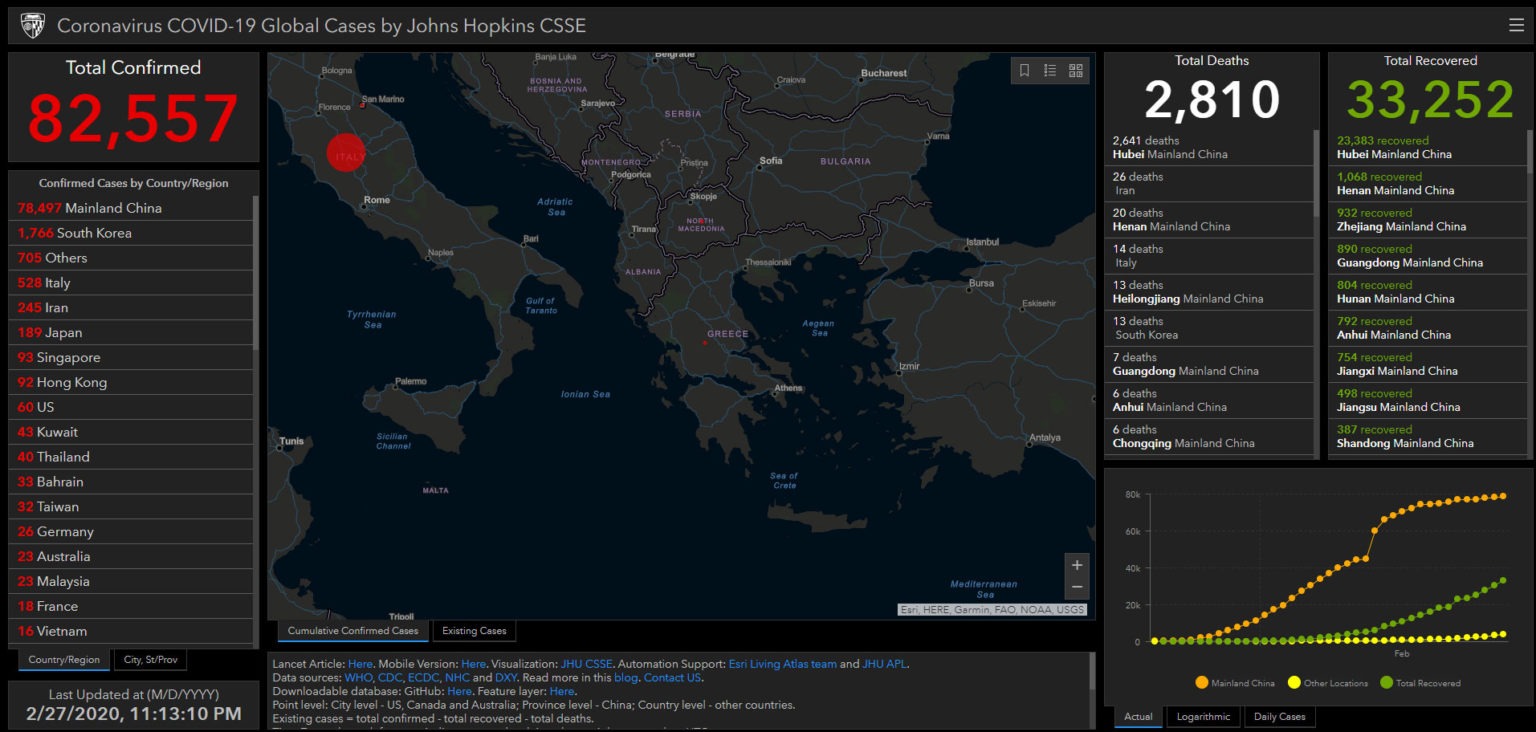Image resolution: width=1536 pixels, height=732 pixels.
Task: Open the GitHub downloadable database link
Action: point(460,691)
